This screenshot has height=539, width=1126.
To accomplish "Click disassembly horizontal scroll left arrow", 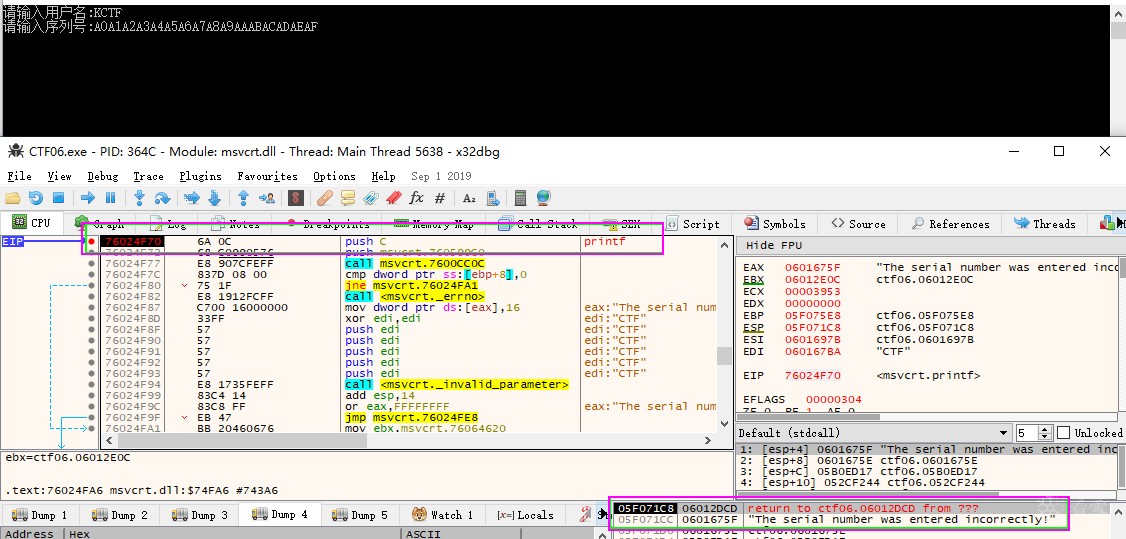I will (x=109, y=441).
